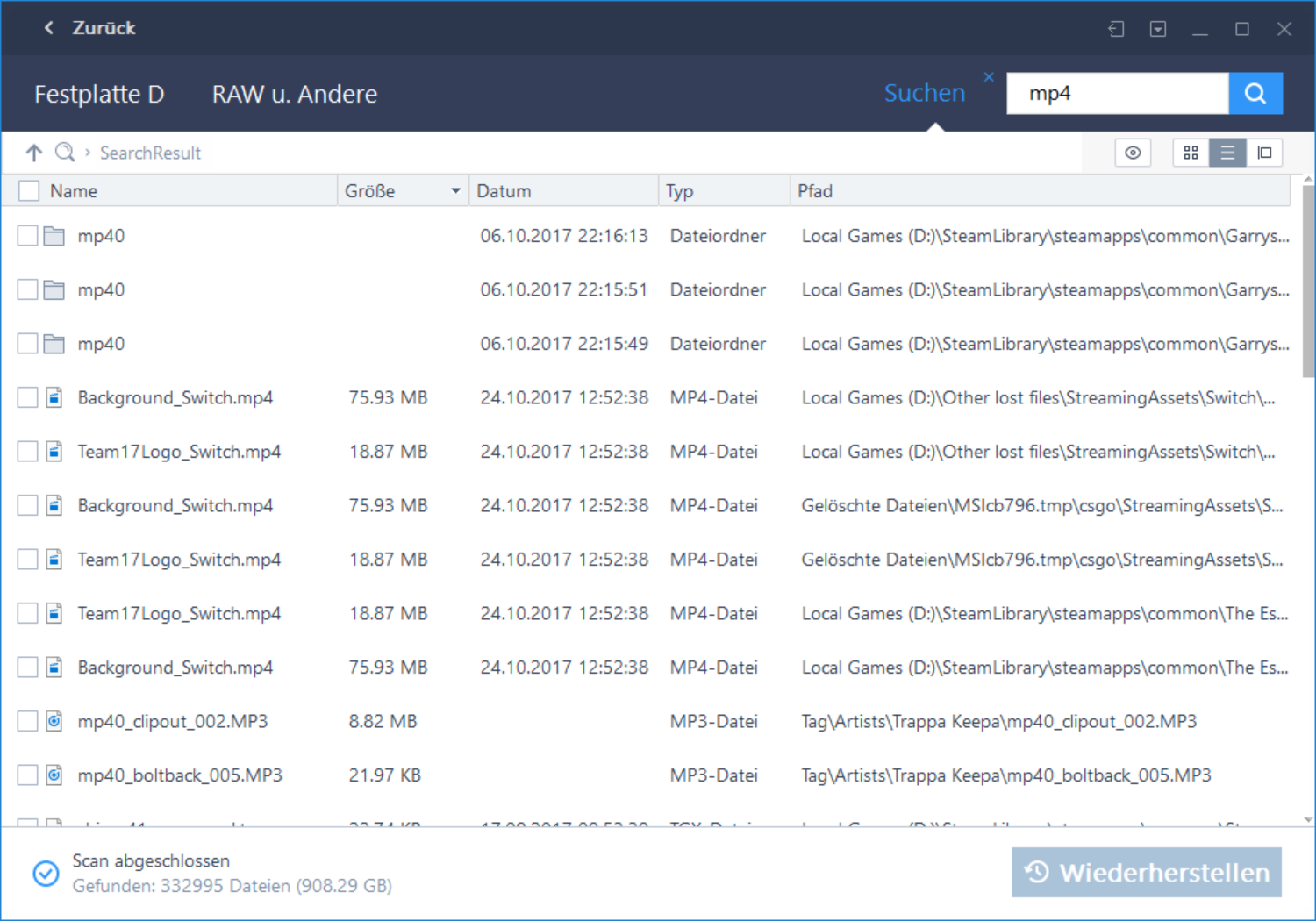Image resolution: width=1316 pixels, height=921 pixels.
Task: Navigate up one folder level arrow
Action: coord(34,153)
